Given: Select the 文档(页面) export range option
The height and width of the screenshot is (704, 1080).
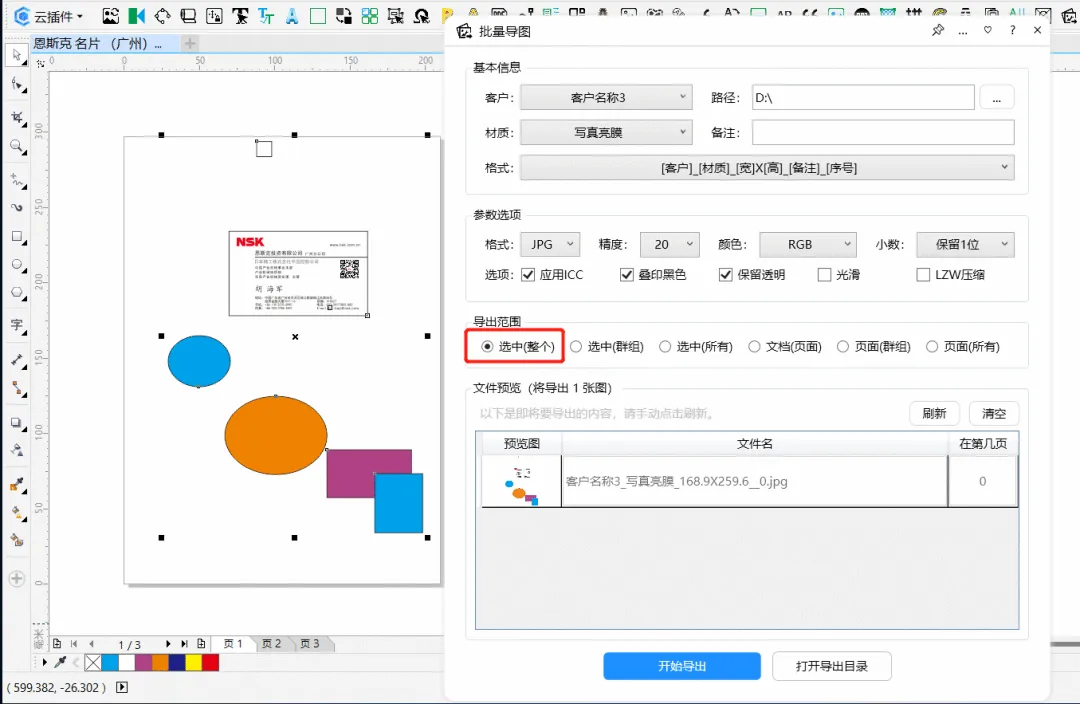Looking at the screenshot, I should tap(785, 346).
